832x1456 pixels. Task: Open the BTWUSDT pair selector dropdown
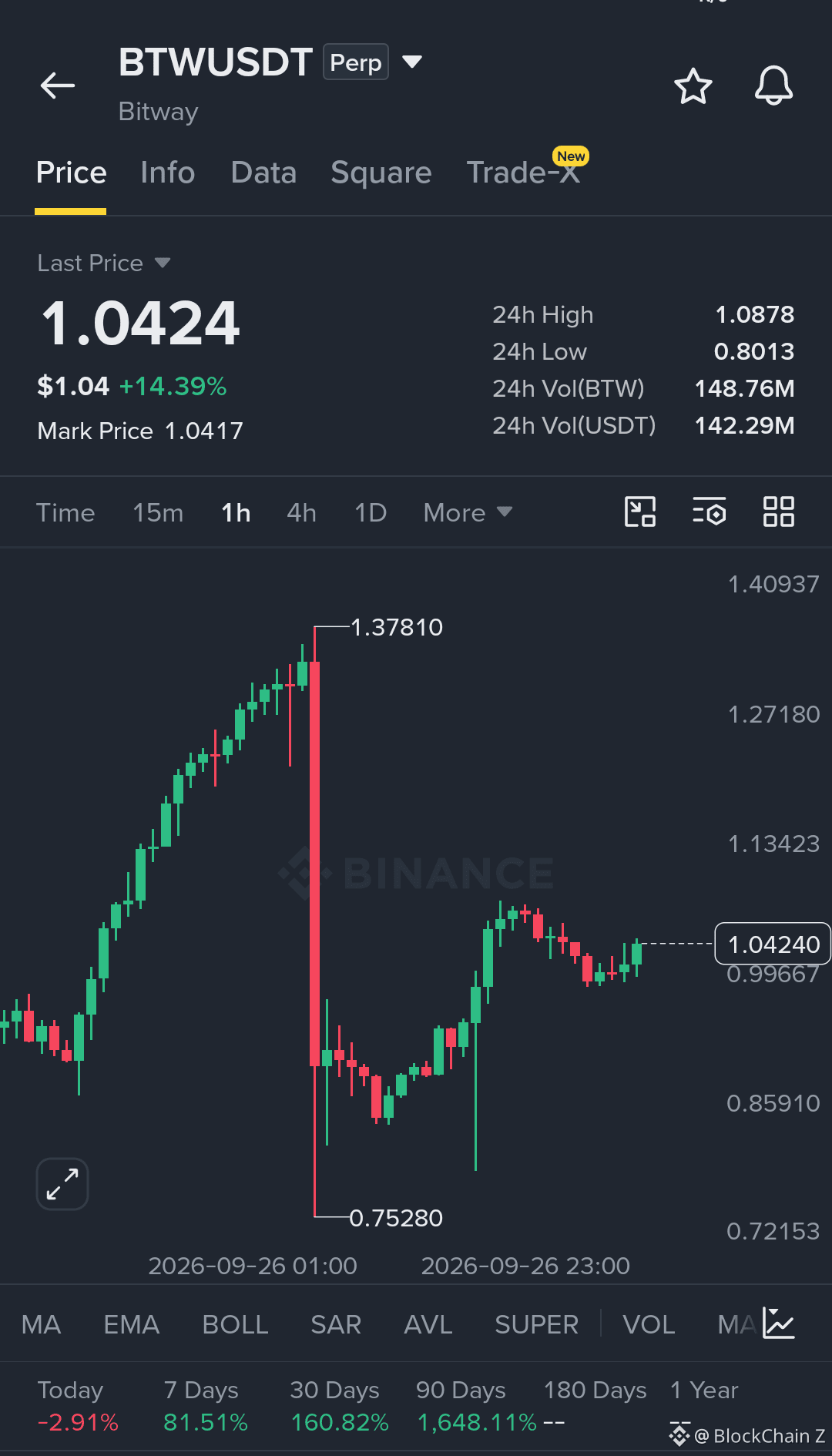pos(412,62)
